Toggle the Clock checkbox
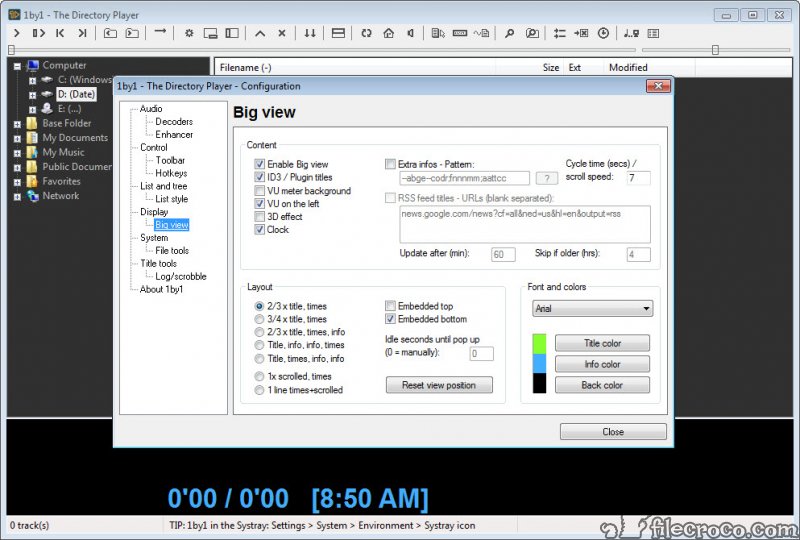Image resolution: width=800 pixels, height=540 pixels. pos(259,229)
